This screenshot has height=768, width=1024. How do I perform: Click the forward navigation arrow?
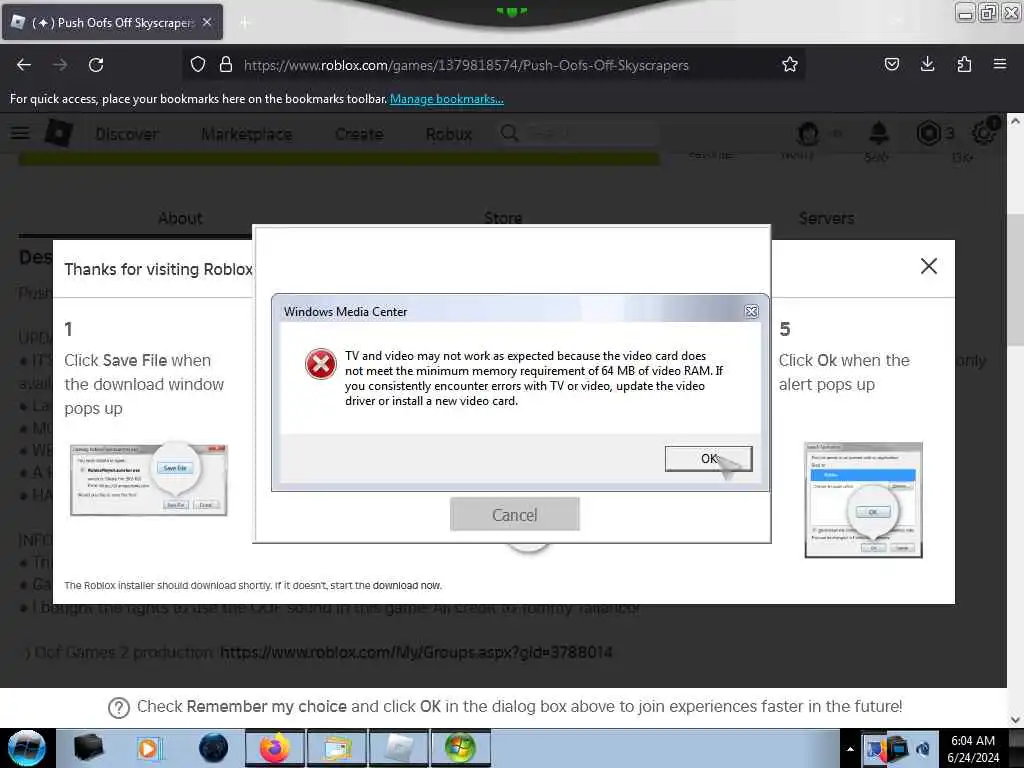click(x=60, y=65)
